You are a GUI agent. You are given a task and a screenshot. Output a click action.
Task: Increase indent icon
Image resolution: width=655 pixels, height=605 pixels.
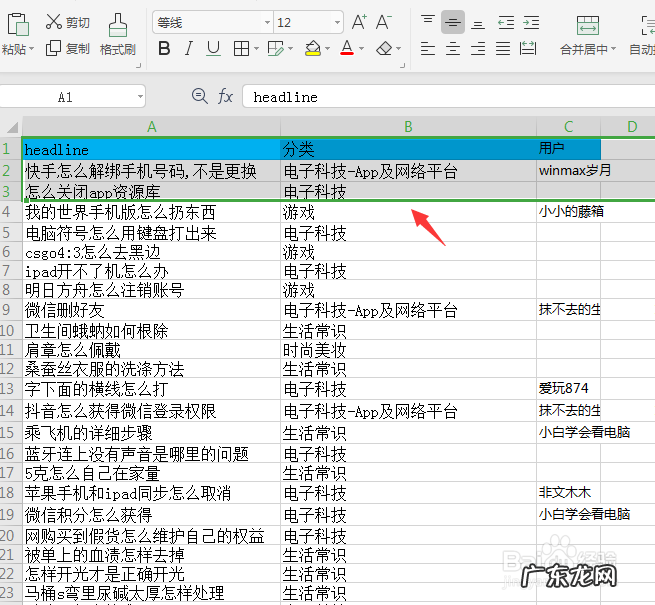point(531,22)
